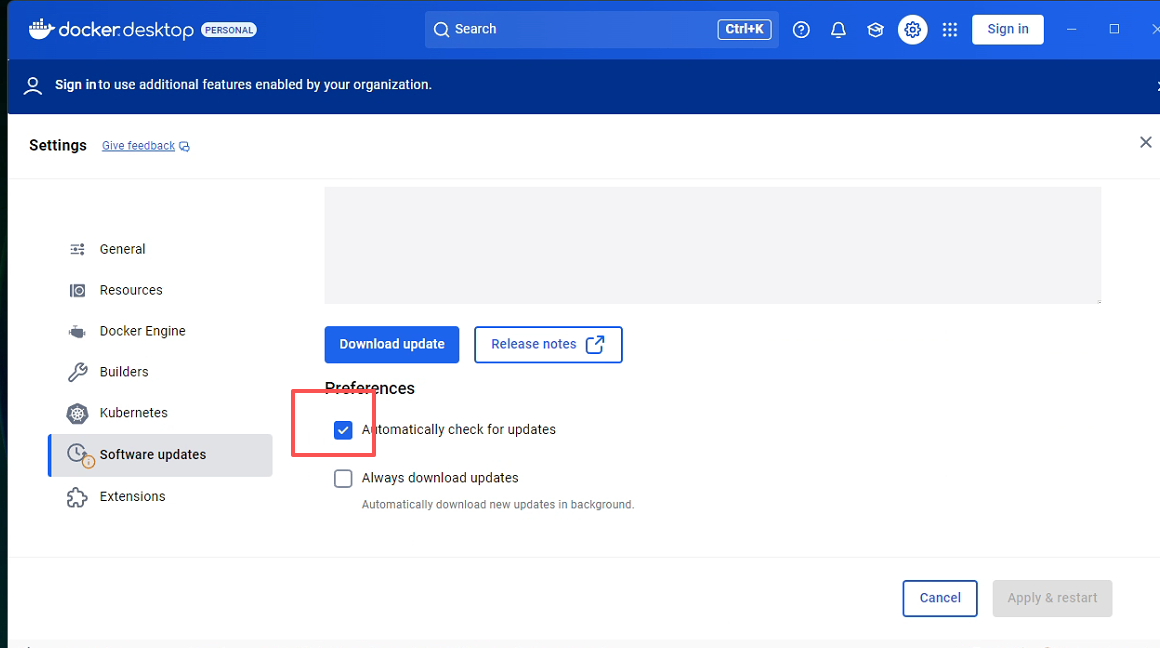Click the Cancel button
1160x648 pixels.
[940, 598]
